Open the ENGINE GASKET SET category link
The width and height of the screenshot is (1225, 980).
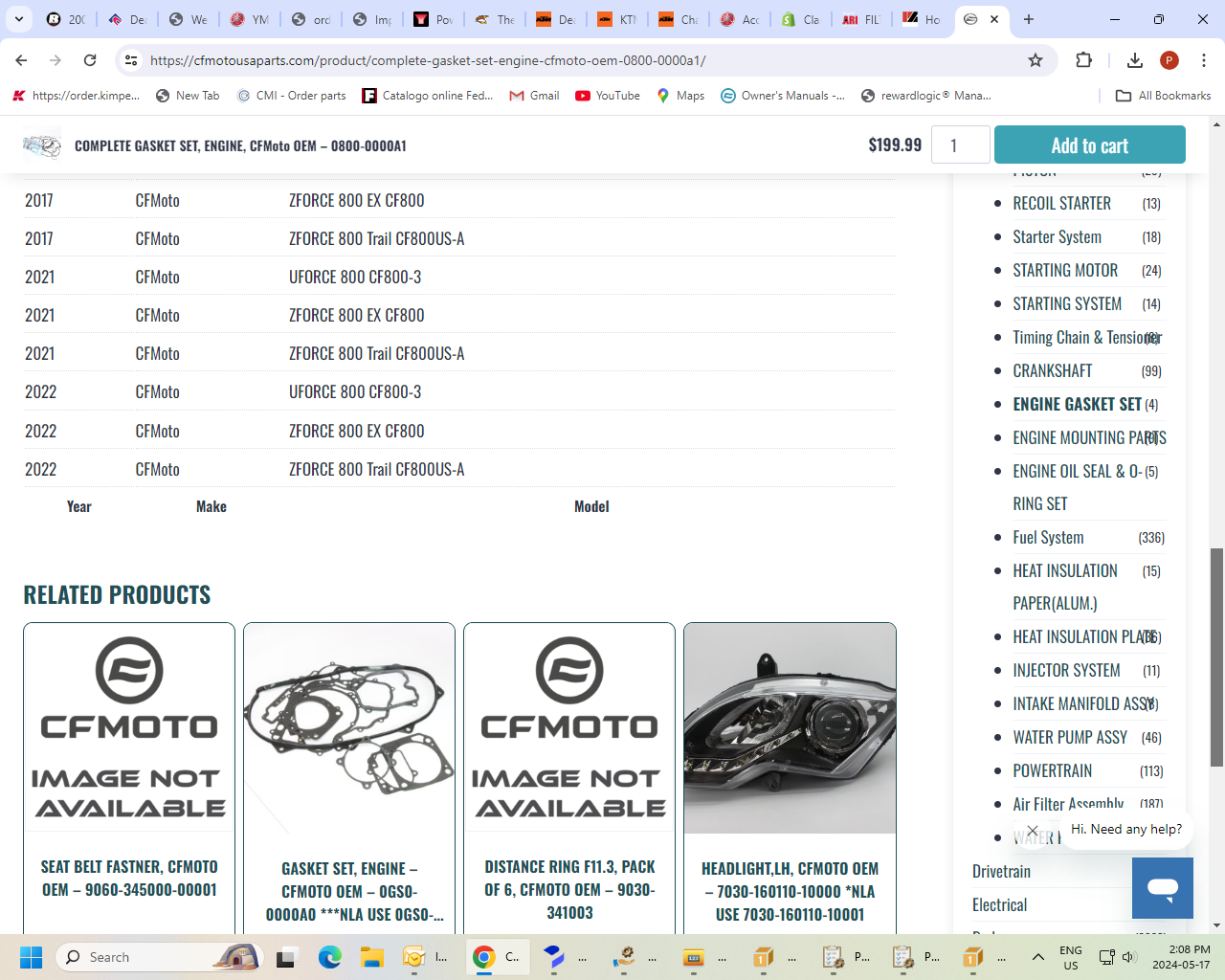click(x=1077, y=405)
